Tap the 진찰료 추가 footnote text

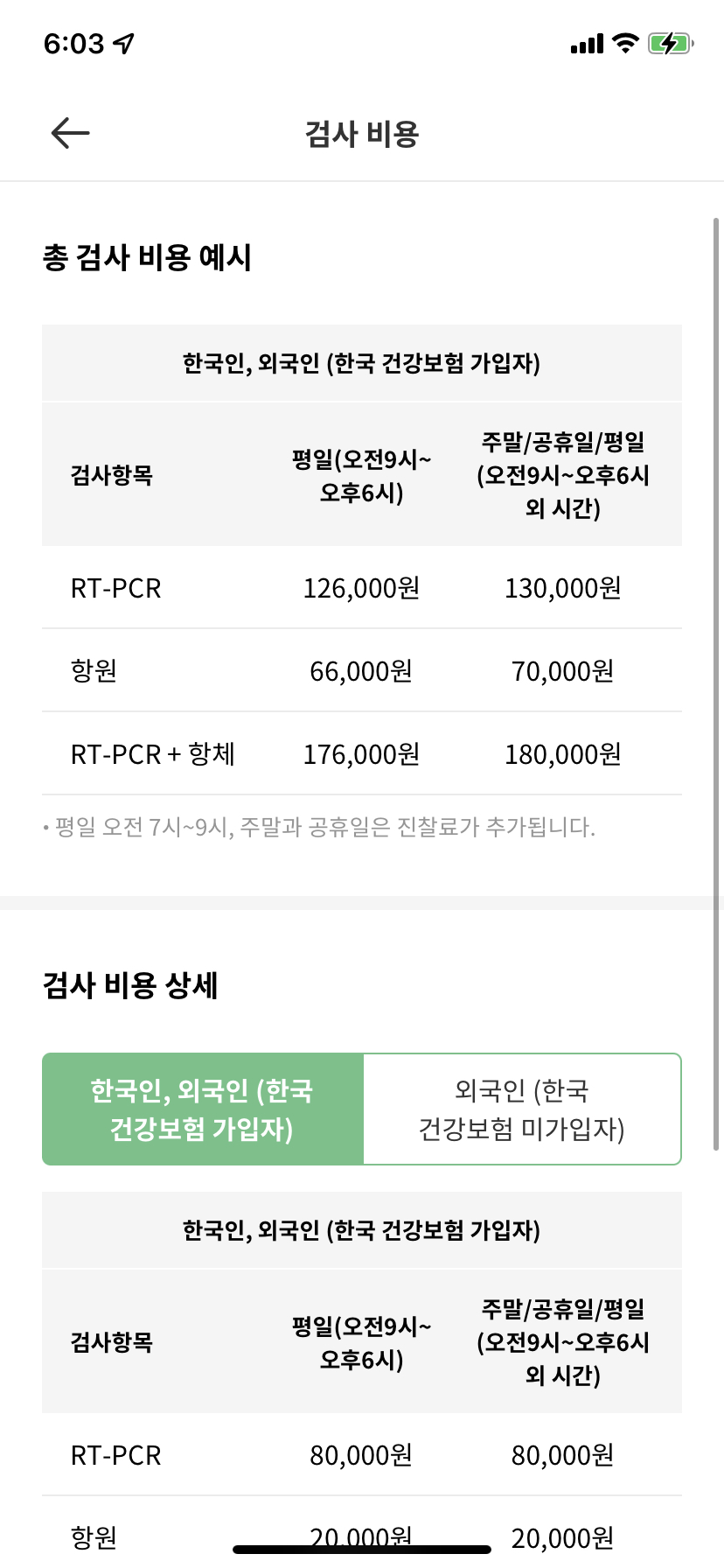tap(320, 827)
